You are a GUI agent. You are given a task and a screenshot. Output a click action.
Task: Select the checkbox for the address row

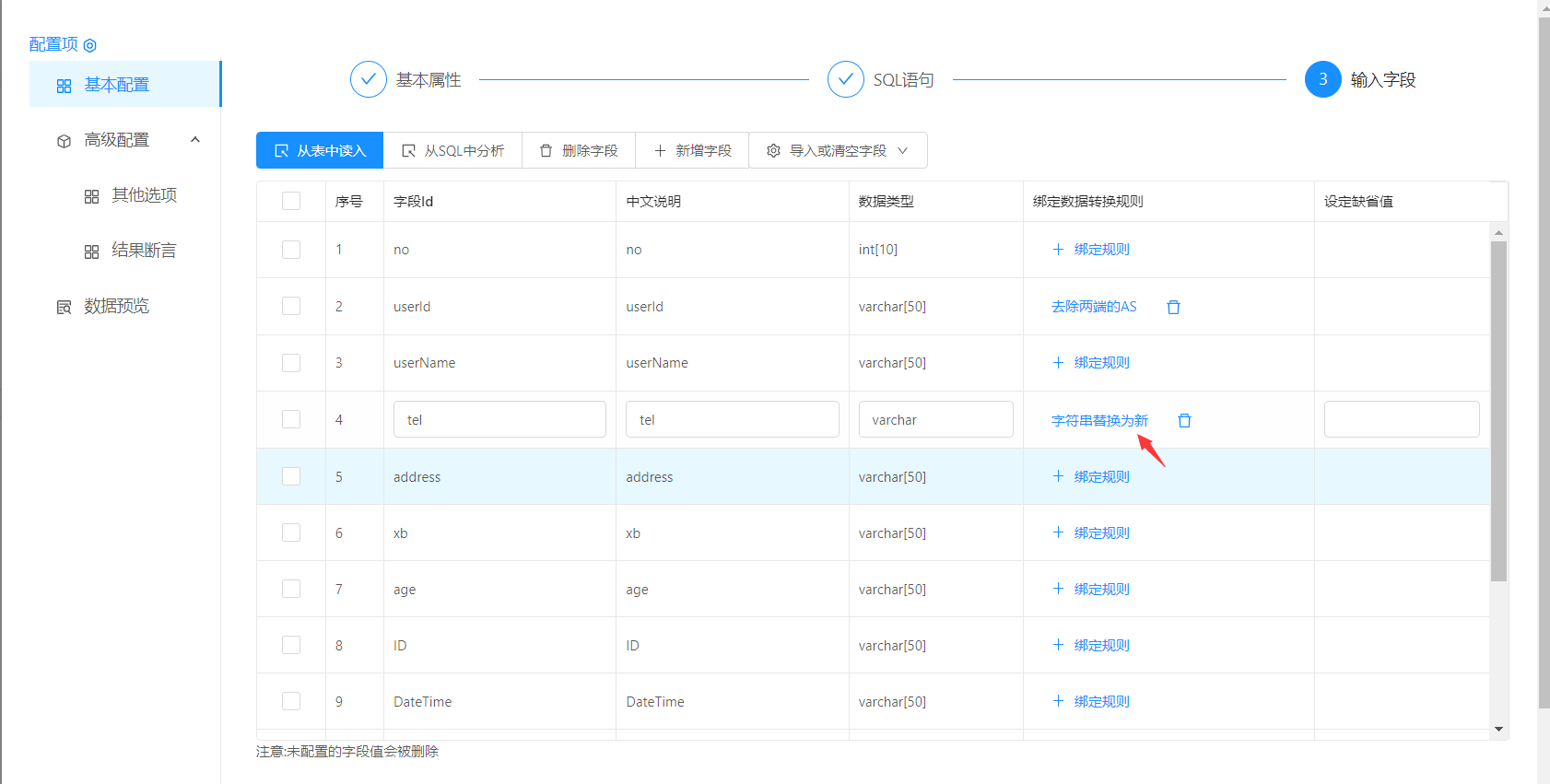point(291,476)
